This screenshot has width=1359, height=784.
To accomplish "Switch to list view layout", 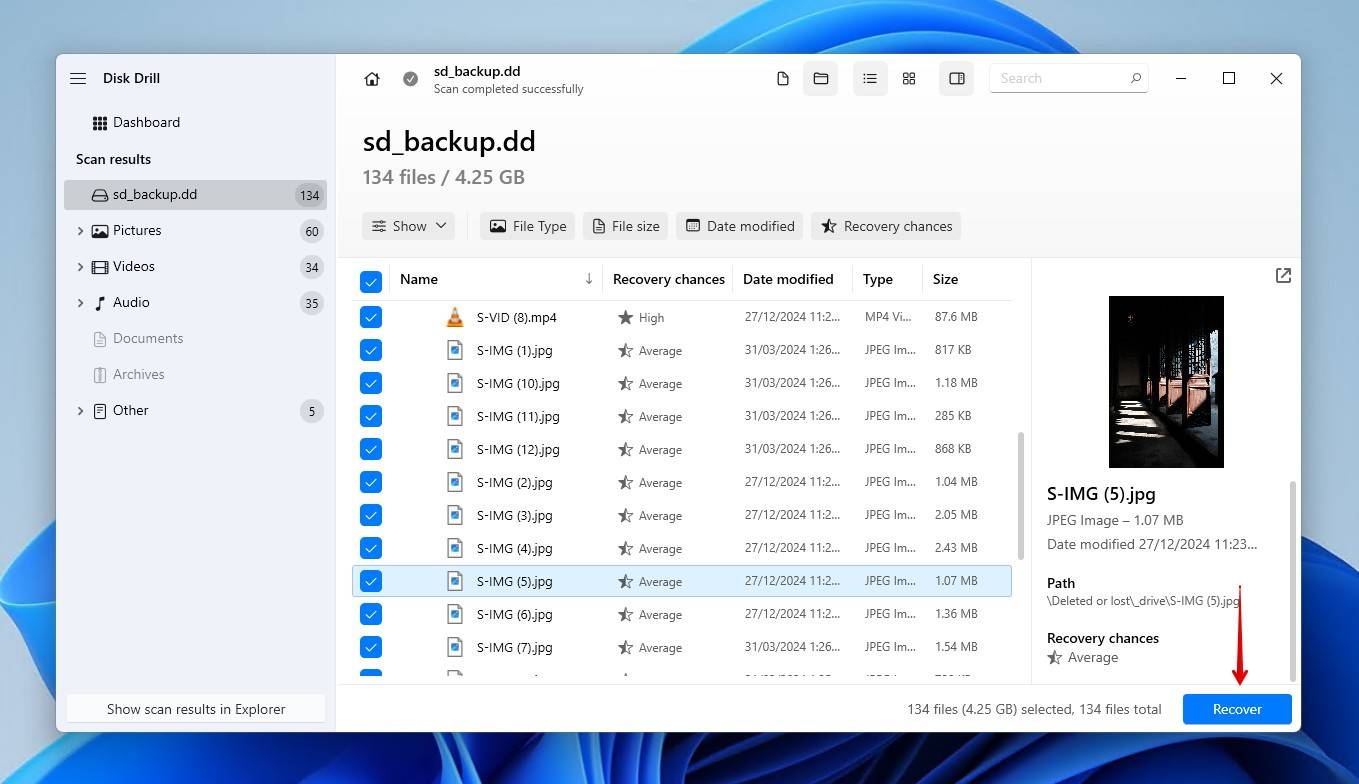I will [x=869, y=78].
